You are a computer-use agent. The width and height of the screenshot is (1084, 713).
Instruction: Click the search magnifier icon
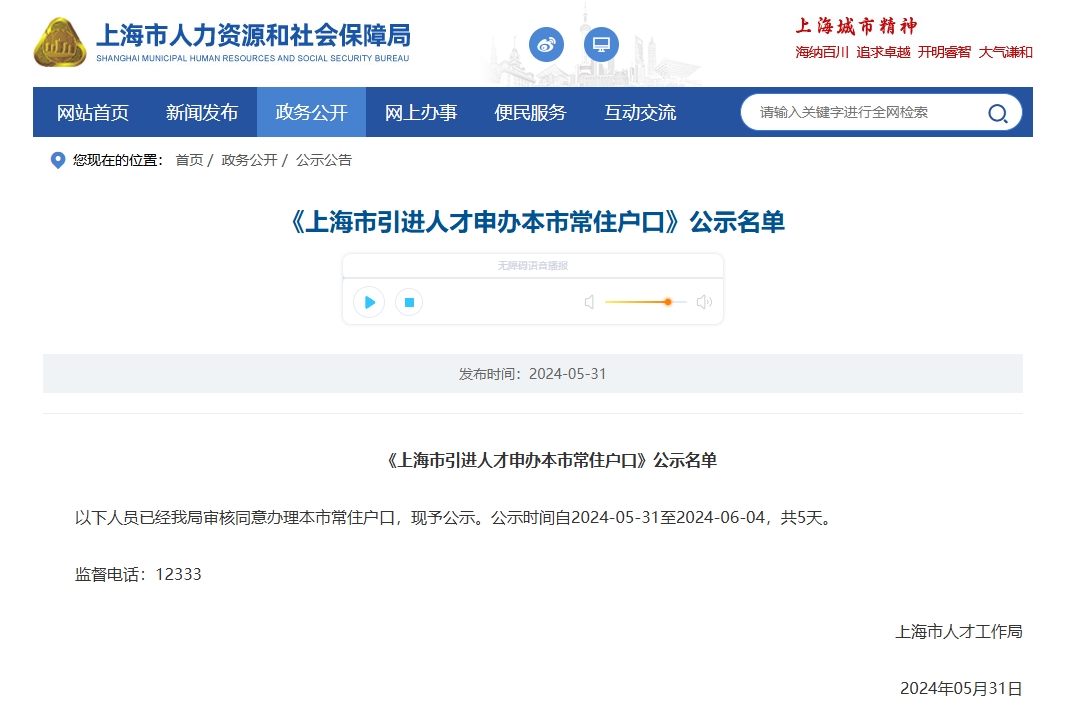click(x=997, y=113)
